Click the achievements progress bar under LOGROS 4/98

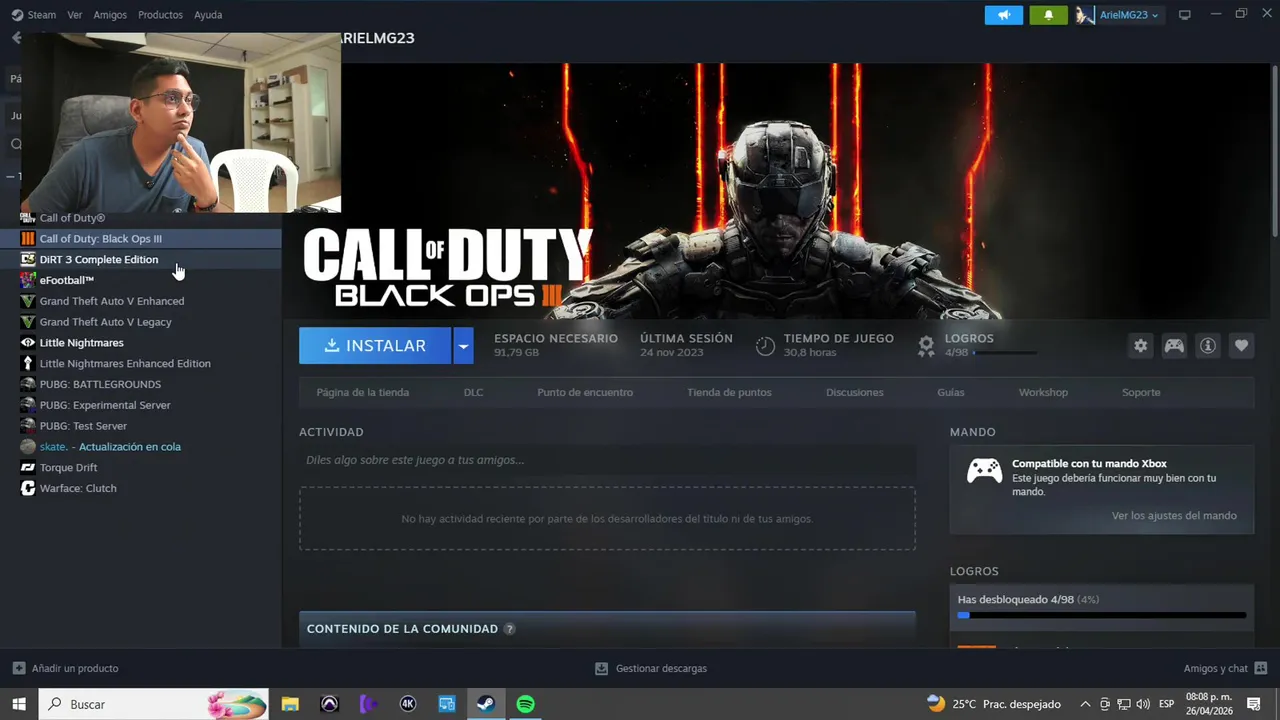[1004, 353]
